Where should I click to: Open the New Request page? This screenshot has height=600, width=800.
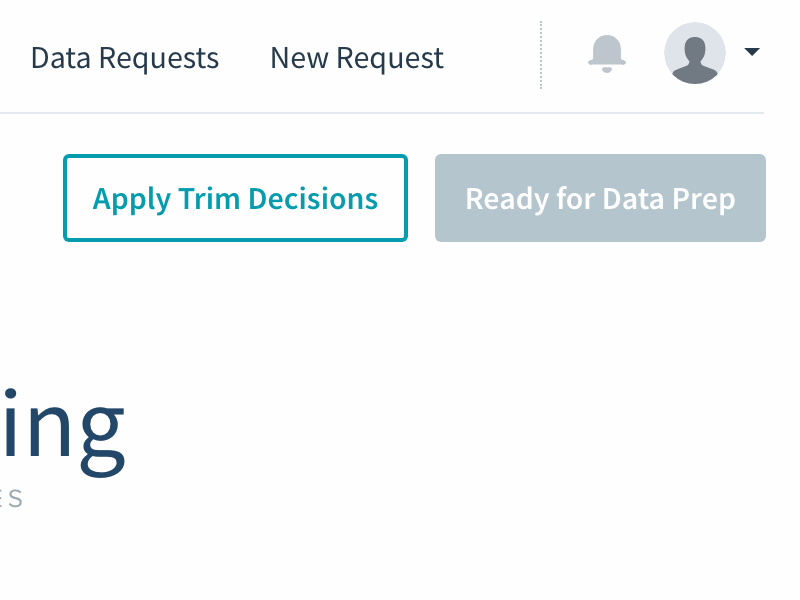[x=356, y=58]
